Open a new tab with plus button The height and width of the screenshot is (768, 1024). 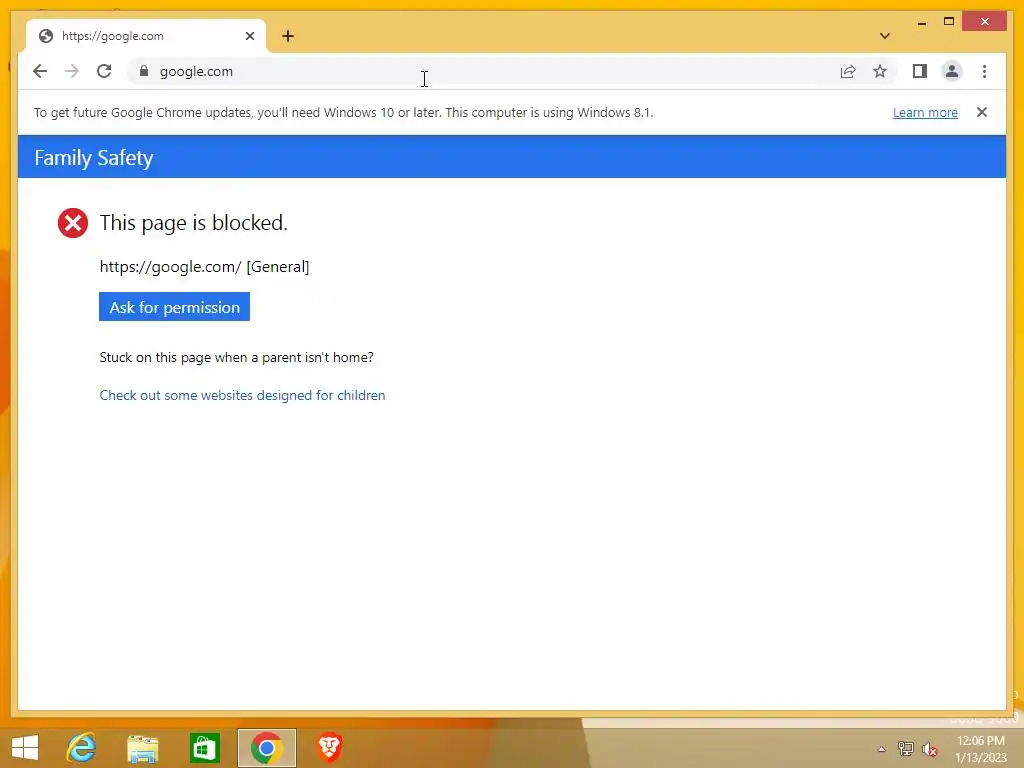click(288, 36)
